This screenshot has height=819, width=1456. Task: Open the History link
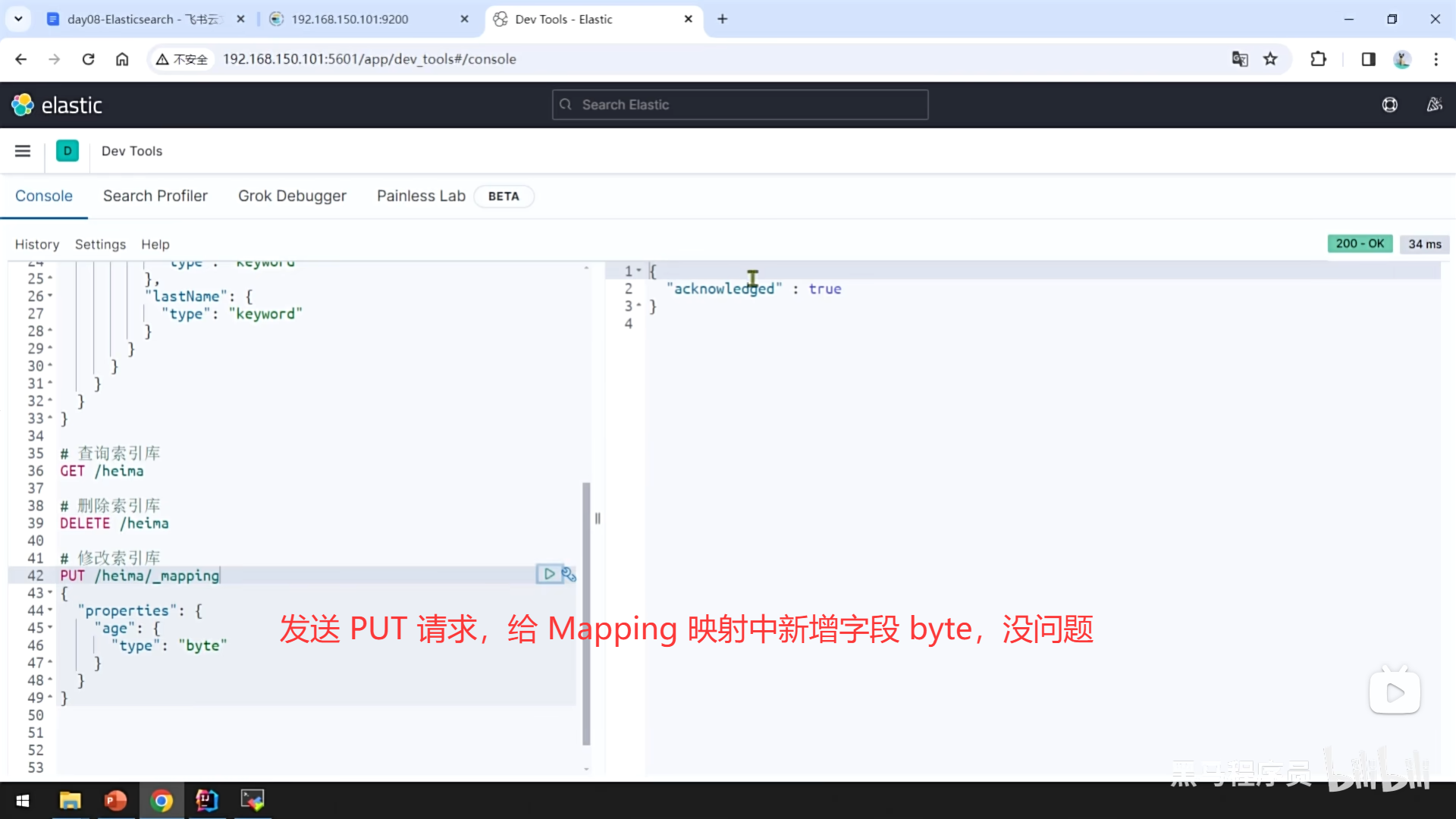point(36,244)
